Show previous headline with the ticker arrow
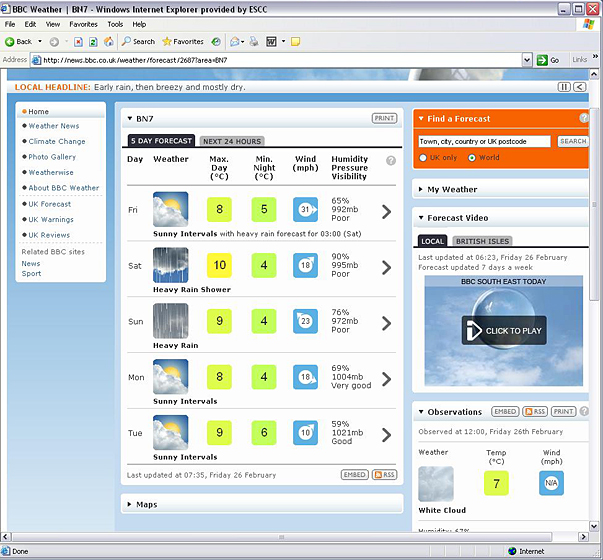 click(580, 87)
